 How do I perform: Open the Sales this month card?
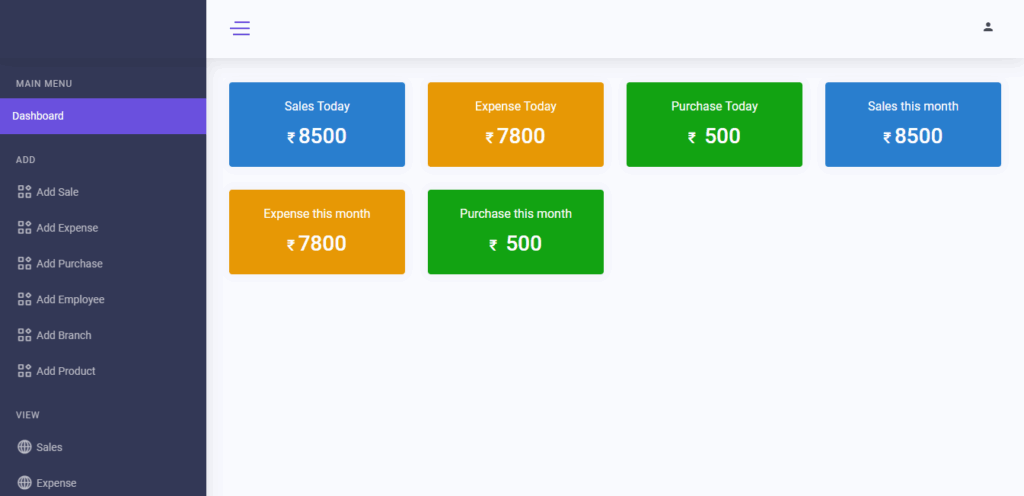tap(912, 124)
